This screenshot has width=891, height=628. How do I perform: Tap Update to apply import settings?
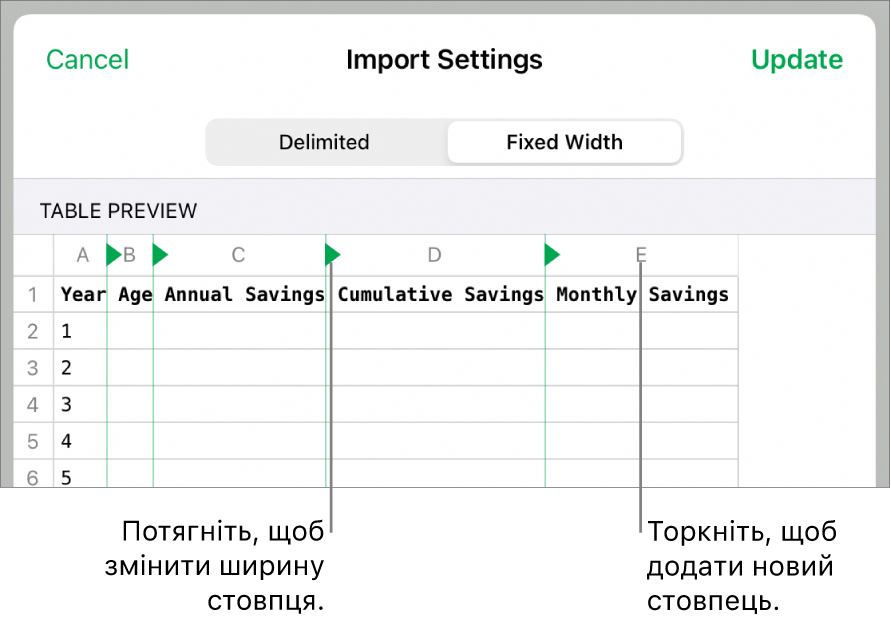[x=797, y=60]
